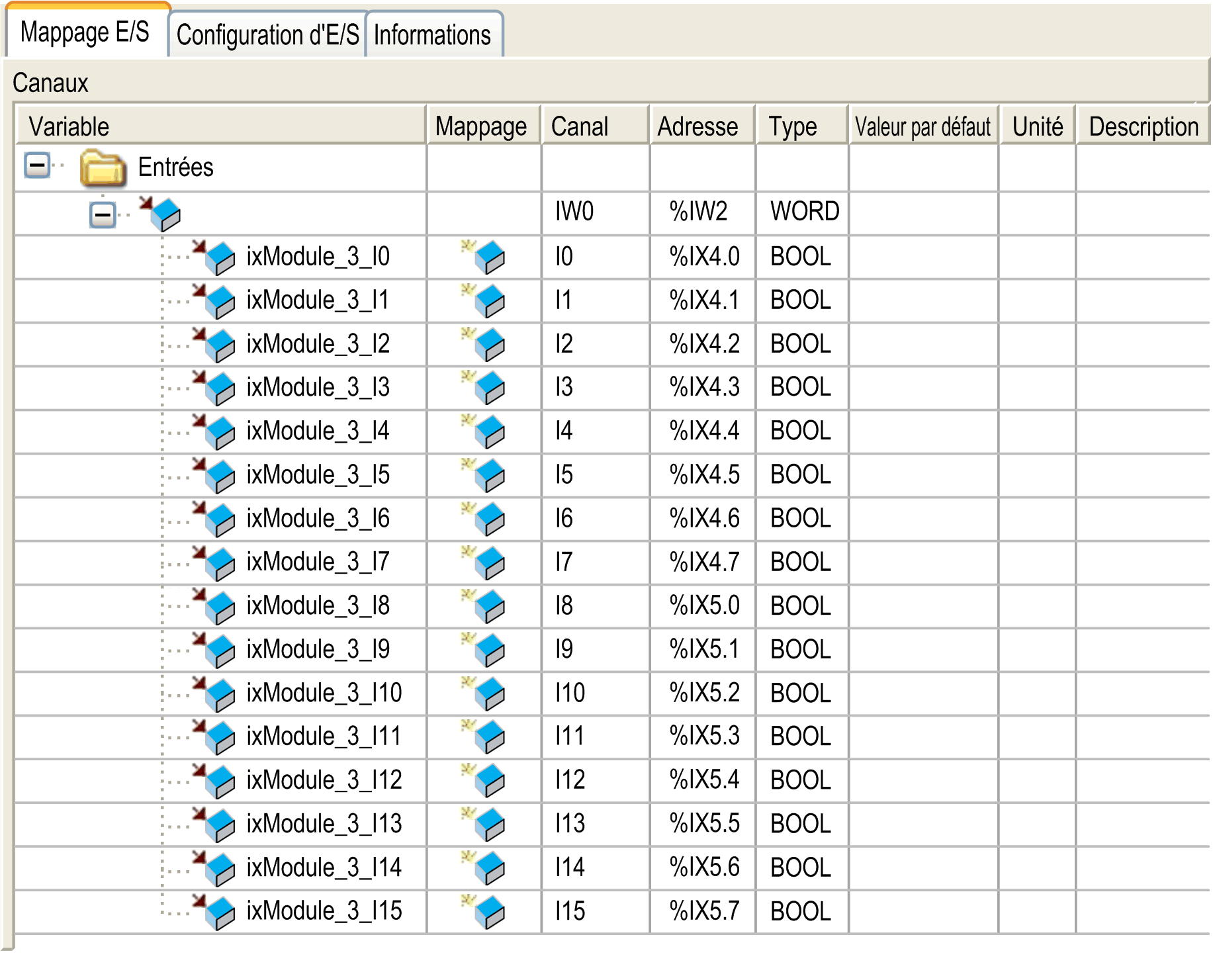Open the Informations tab

click(432, 35)
